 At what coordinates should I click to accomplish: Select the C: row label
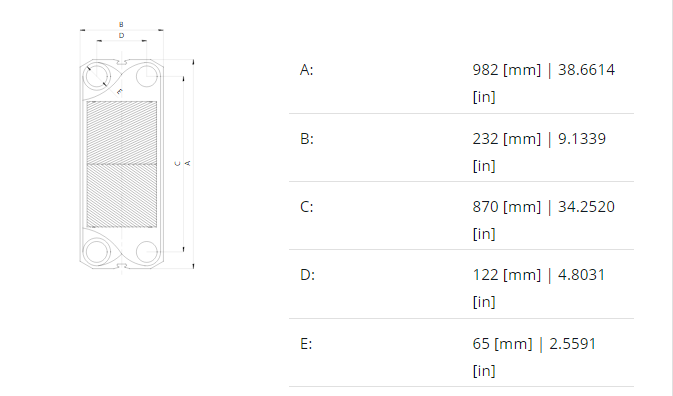pyautogui.click(x=306, y=207)
